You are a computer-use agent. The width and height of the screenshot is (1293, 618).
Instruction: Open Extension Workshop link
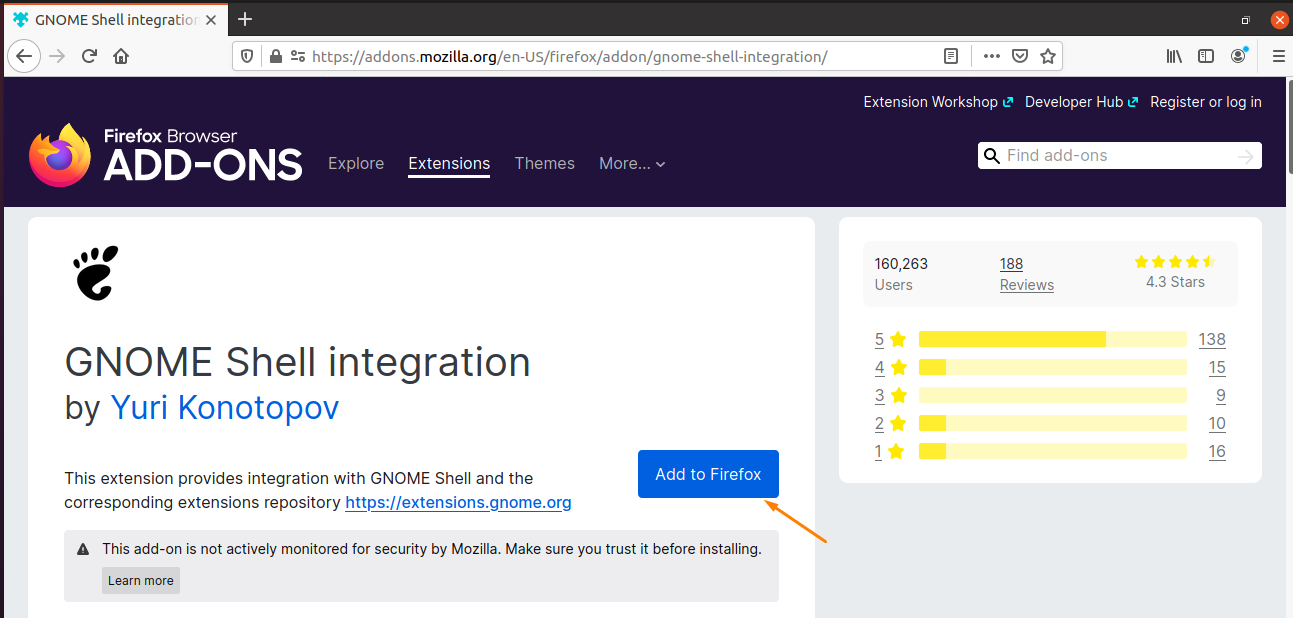pyautogui.click(x=938, y=102)
